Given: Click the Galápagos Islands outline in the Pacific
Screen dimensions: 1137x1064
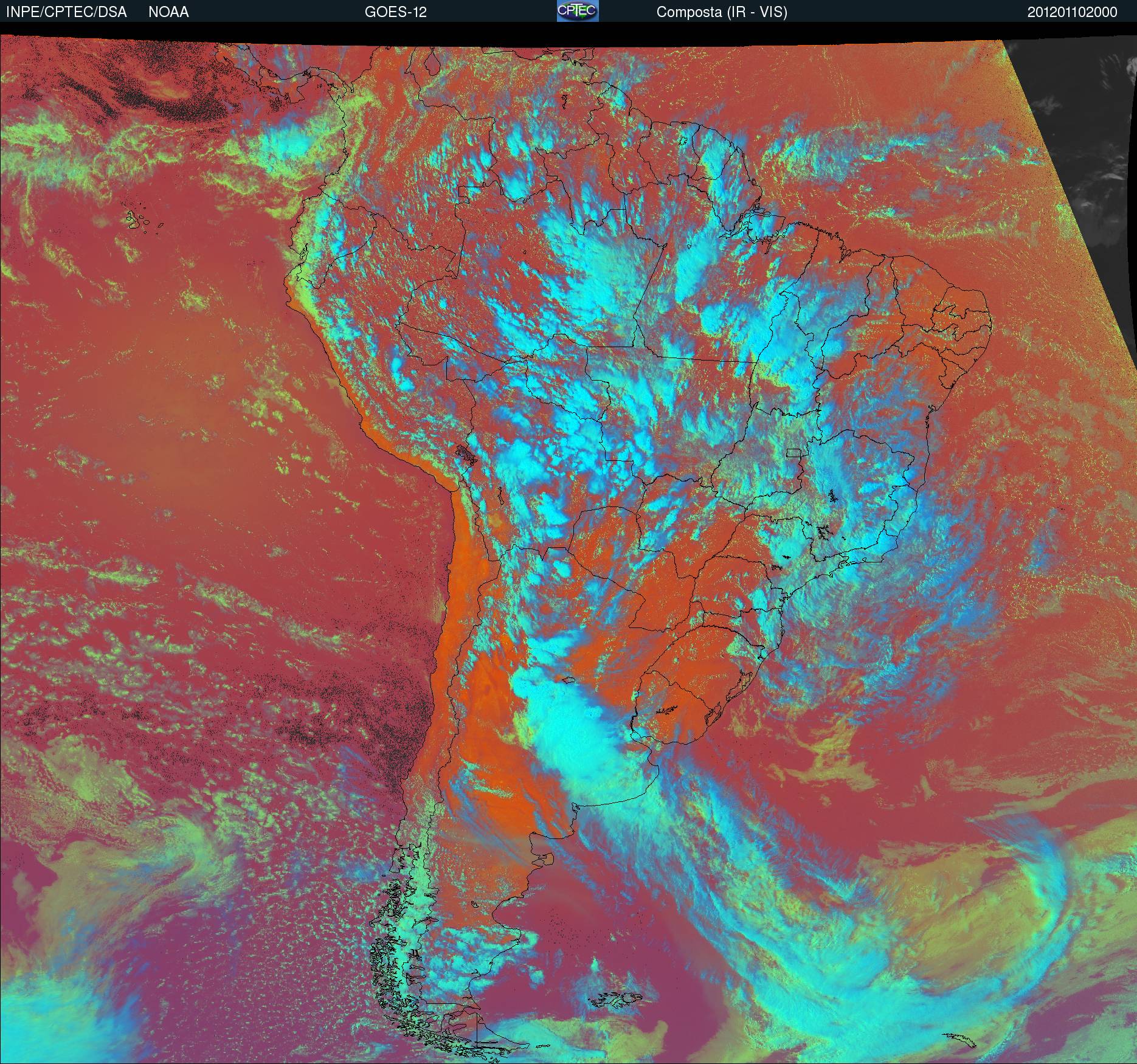Looking at the screenshot, I should point(143,221).
